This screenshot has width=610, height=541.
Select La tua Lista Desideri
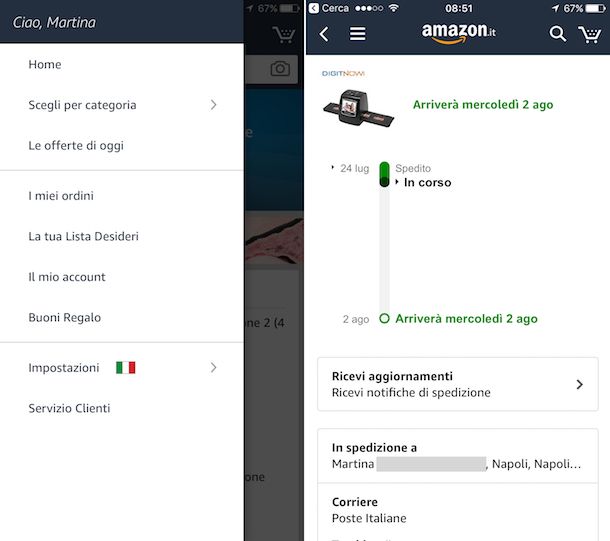click(83, 236)
